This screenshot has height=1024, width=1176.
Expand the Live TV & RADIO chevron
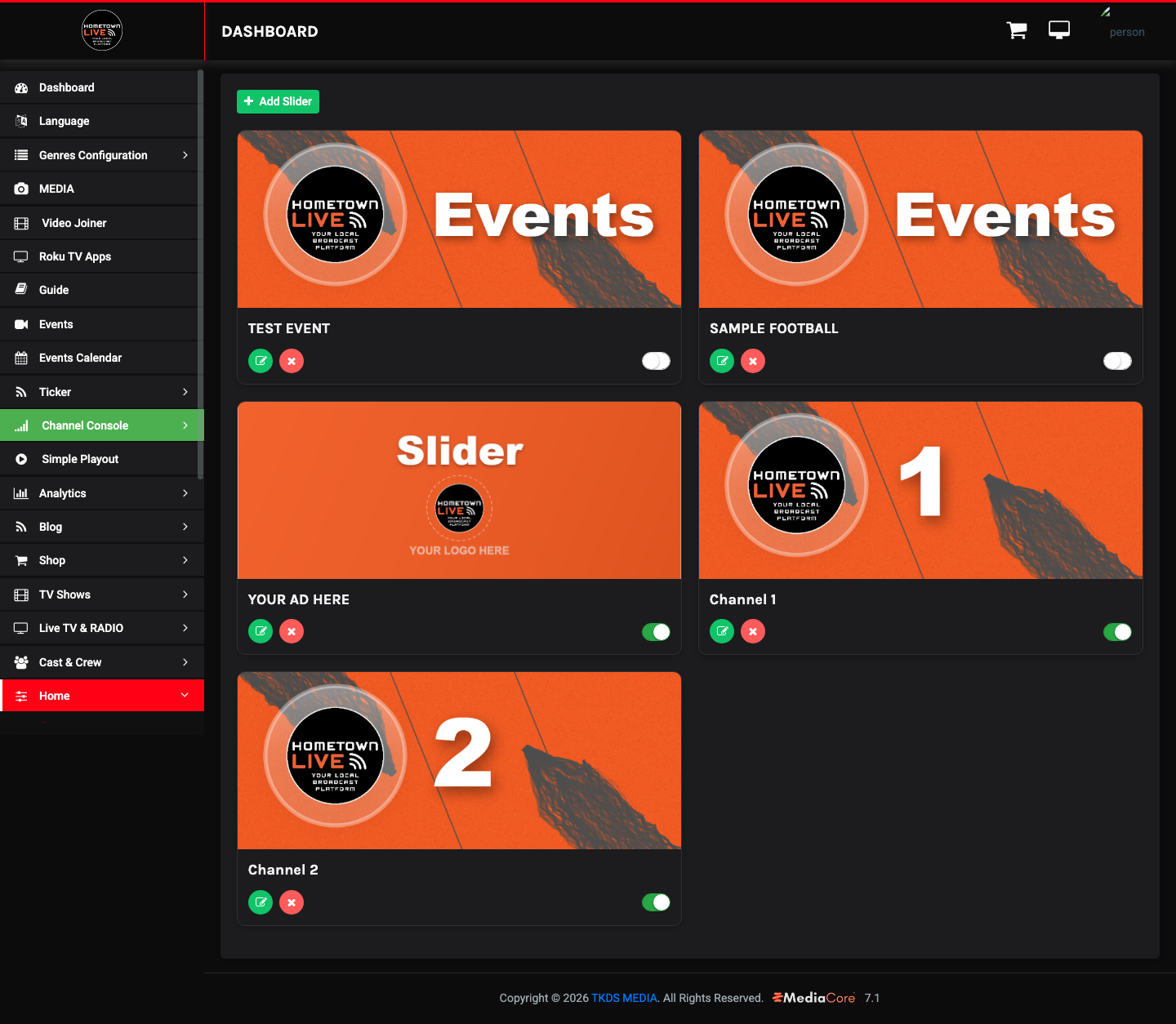[185, 628]
